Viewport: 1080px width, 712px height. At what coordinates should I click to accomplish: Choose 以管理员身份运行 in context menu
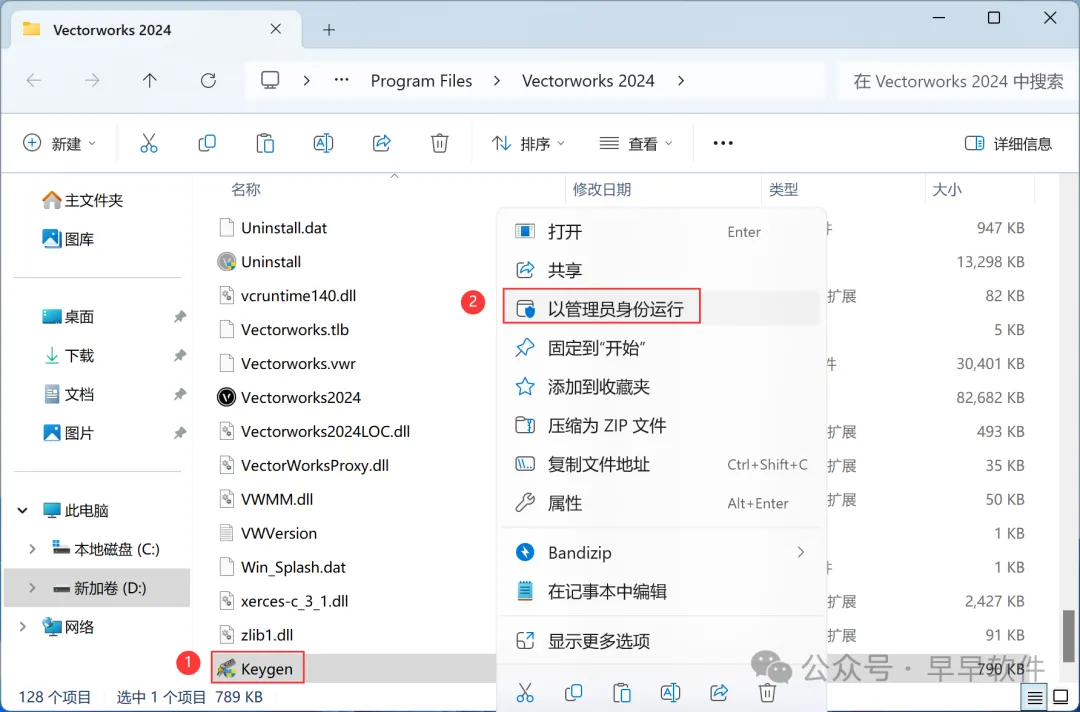click(661, 308)
